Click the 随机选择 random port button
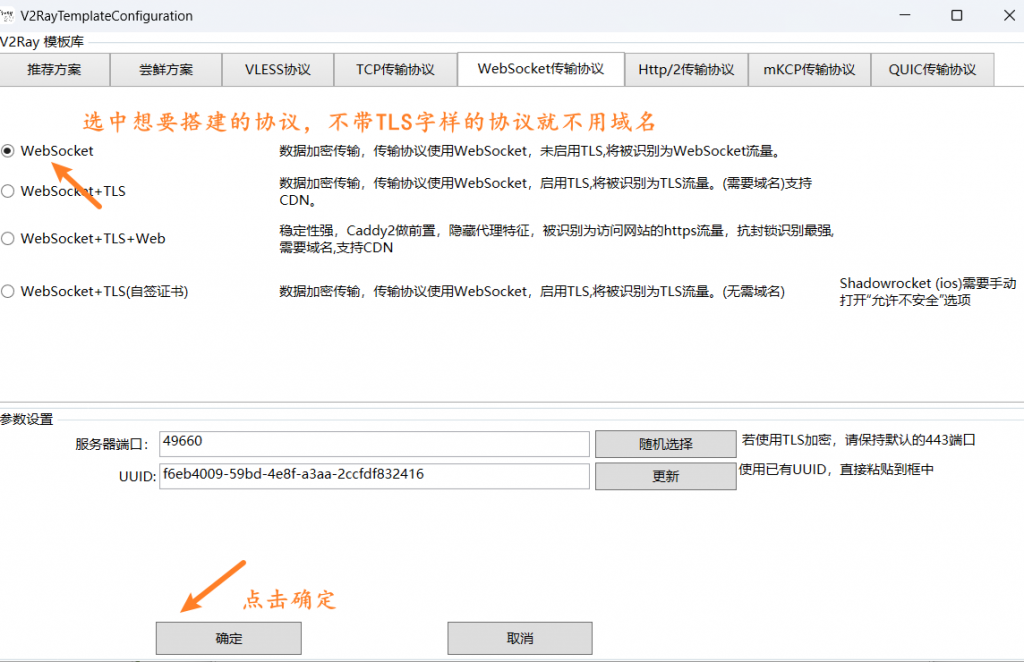 tap(665, 444)
